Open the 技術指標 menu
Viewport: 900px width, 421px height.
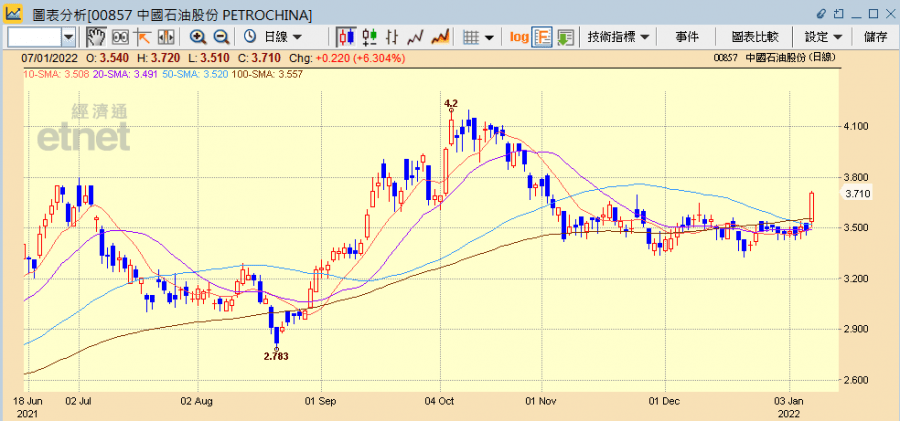pos(618,37)
